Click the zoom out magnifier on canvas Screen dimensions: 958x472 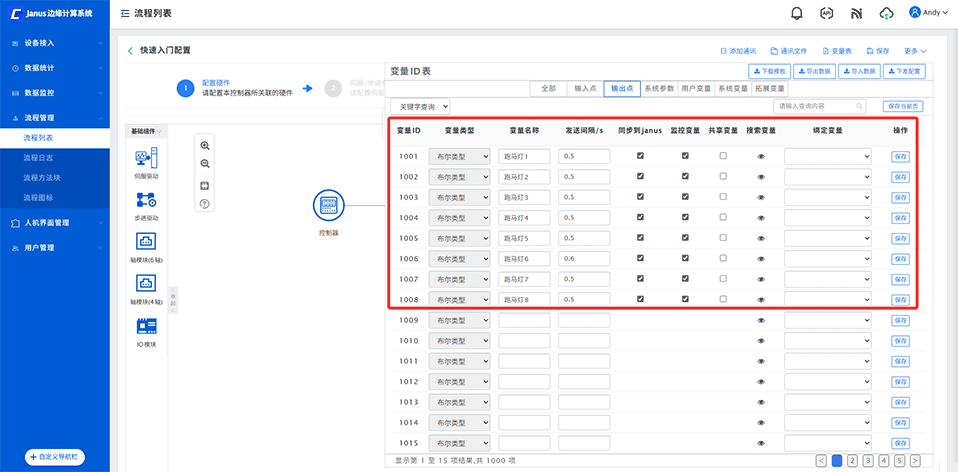pyautogui.click(x=205, y=164)
